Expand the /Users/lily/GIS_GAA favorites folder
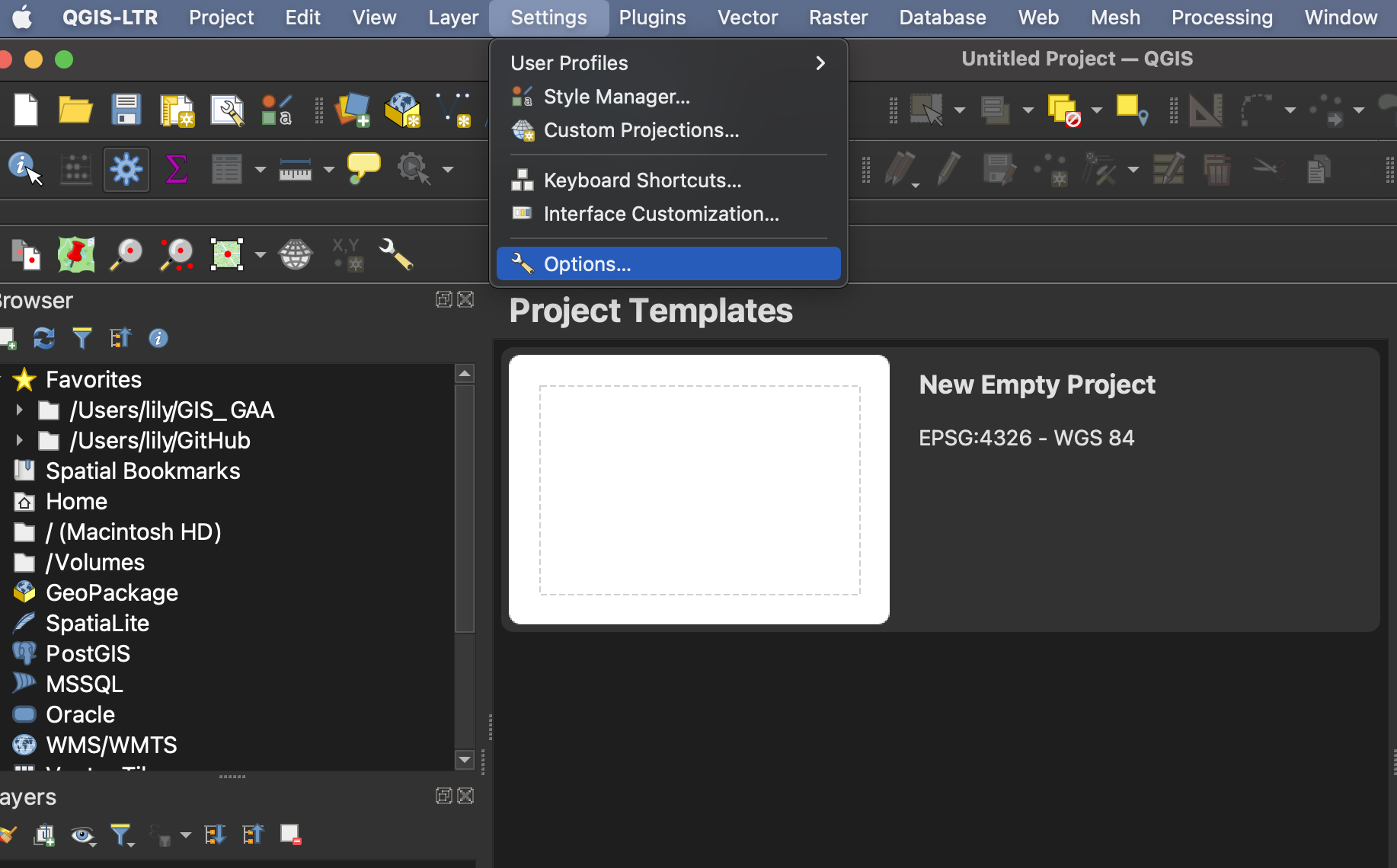The height and width of the screenshot is (868, 1397). click(20, 410)
